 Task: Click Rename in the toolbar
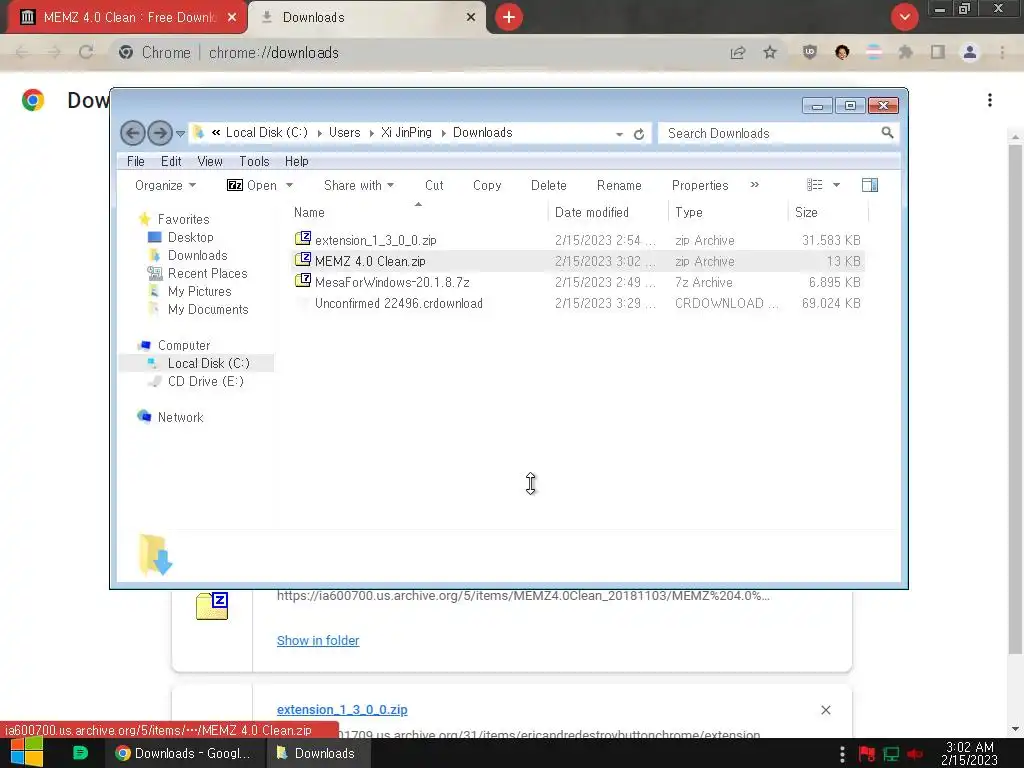pos(619,185)
